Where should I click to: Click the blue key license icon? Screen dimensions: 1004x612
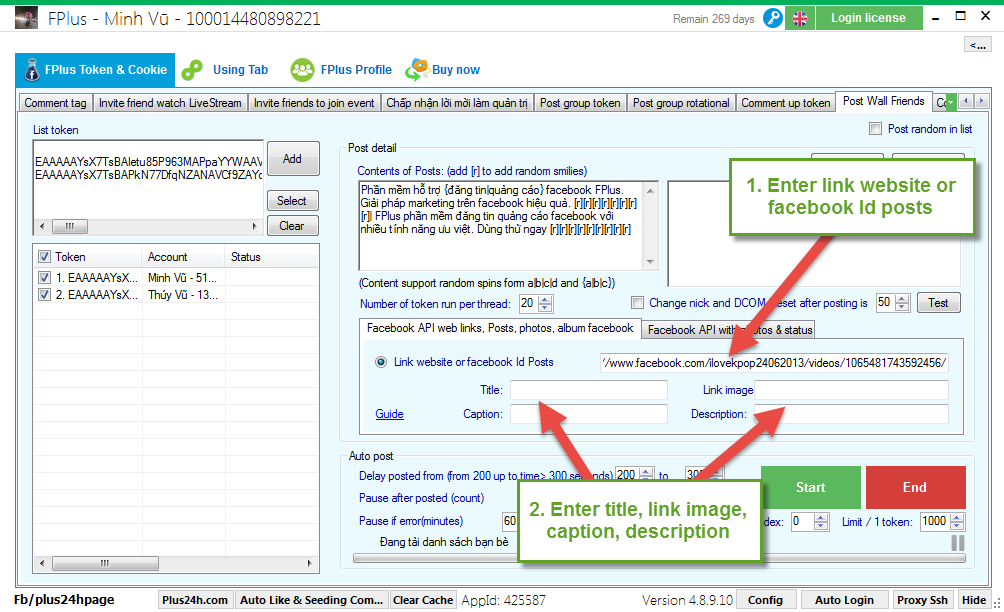(x=773, y=18)
